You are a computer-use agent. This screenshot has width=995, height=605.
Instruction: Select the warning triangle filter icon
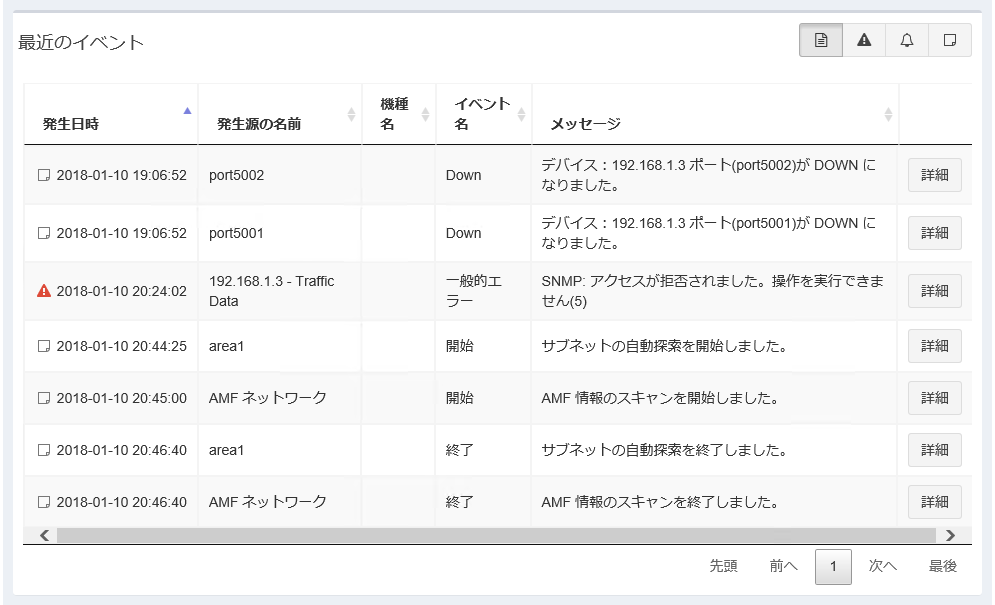[x=864, y=40]
